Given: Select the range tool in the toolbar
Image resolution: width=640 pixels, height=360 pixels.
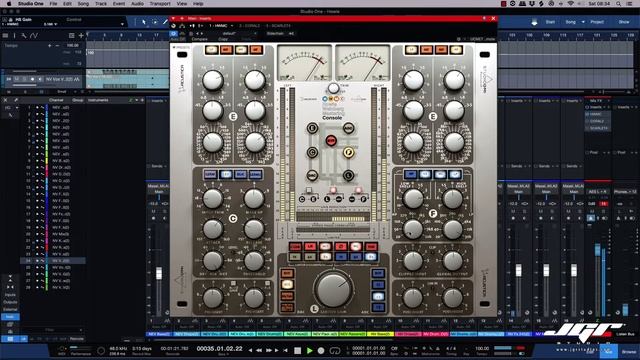Looking at the screenshot, I should (x=155, y=22).
